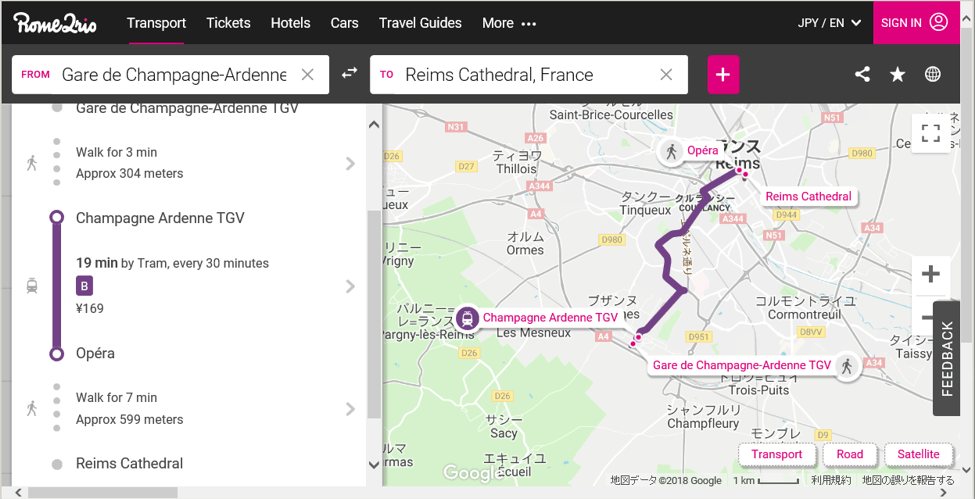Click page scrollbar down arrow at right
Screen dimensions: 975x499
(967, 470)
